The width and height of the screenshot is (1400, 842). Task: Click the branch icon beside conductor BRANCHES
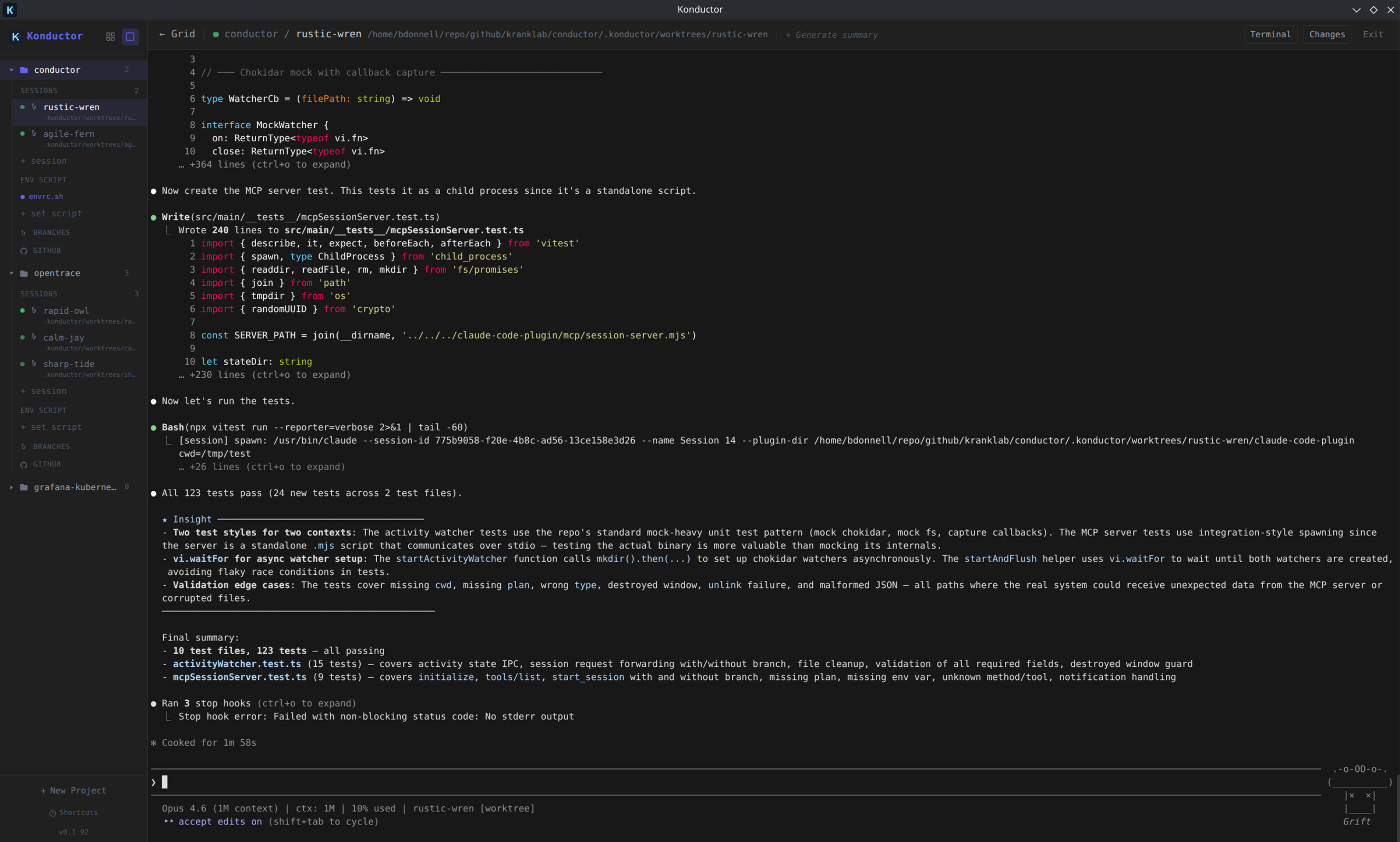point(24,233)
